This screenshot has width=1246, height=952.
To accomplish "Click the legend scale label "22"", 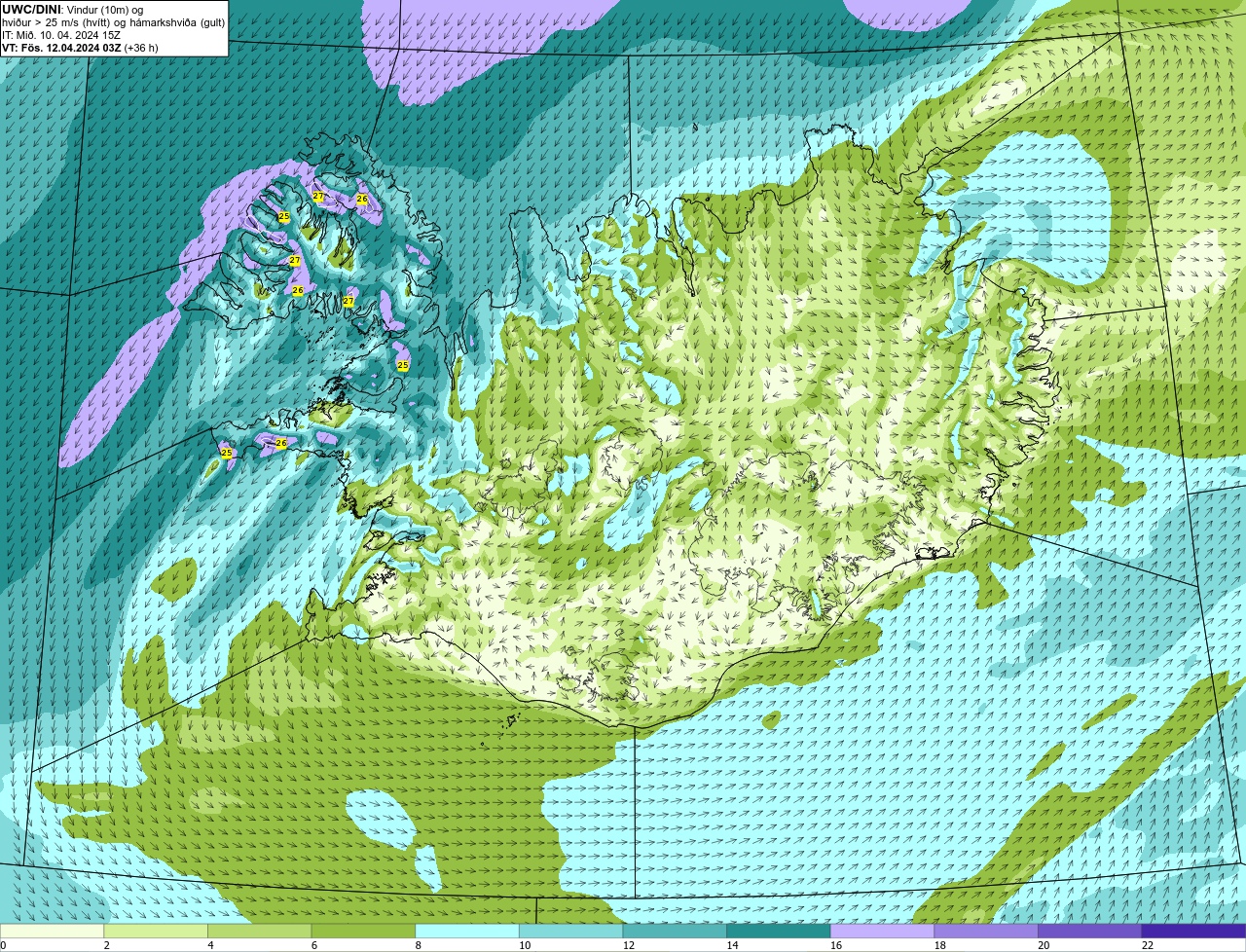I will coord(1148,945).
